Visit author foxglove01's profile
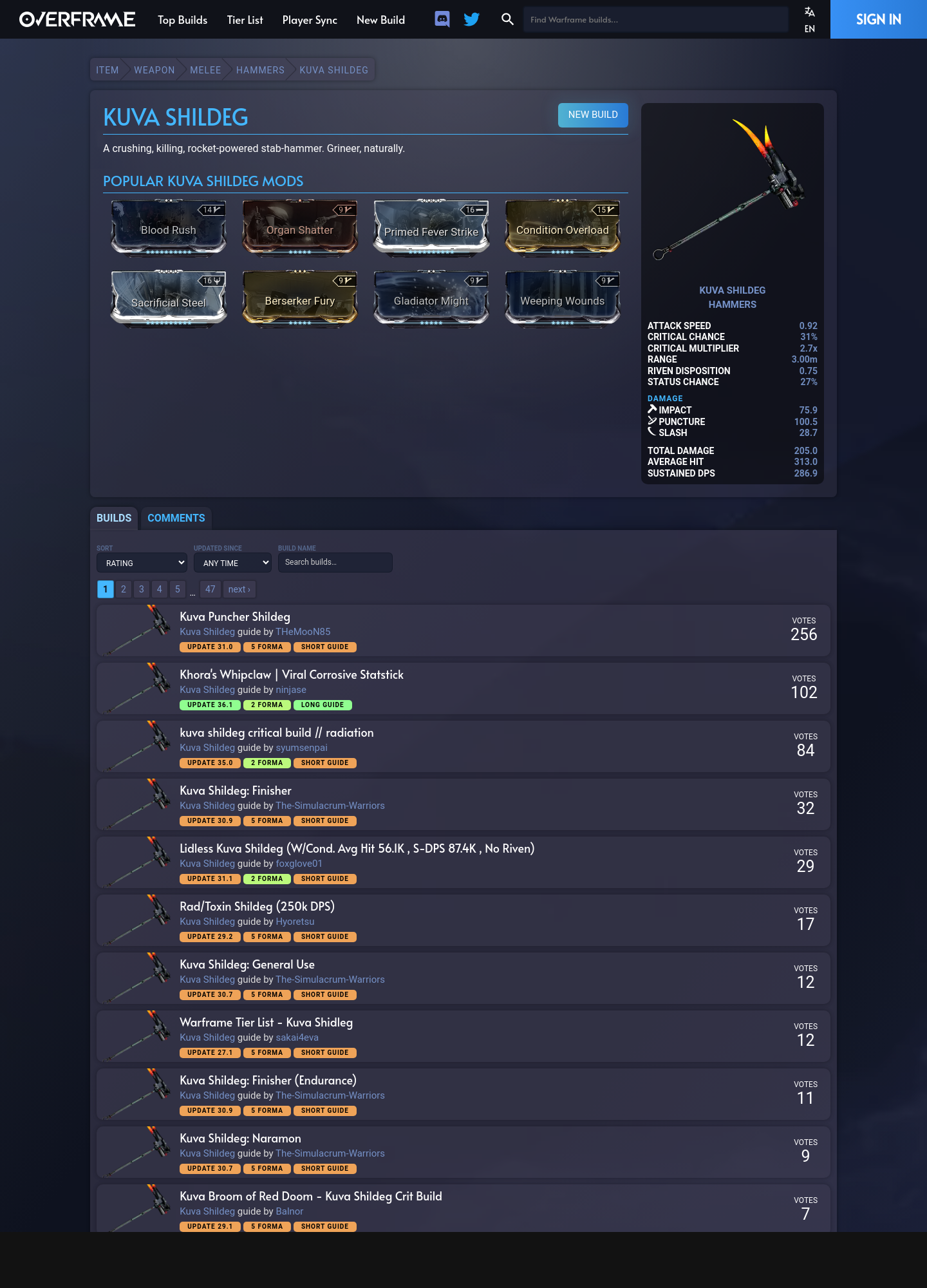 [x=299, y=864]
